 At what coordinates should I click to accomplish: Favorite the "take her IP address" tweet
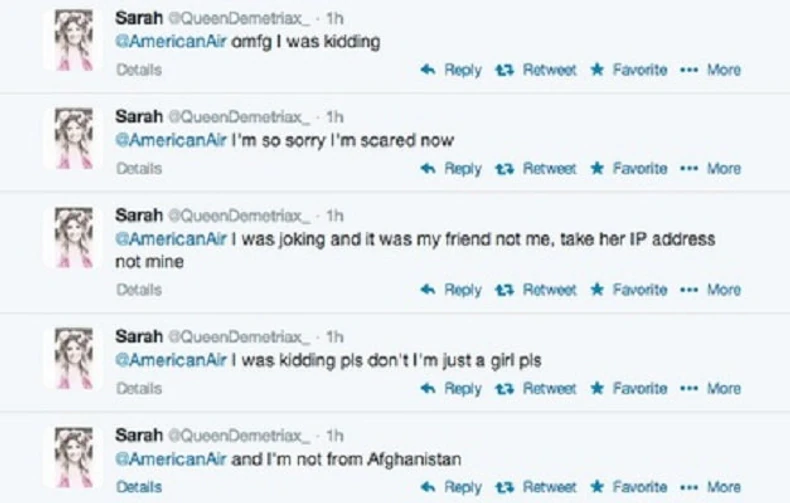click(x=629, y=290)
